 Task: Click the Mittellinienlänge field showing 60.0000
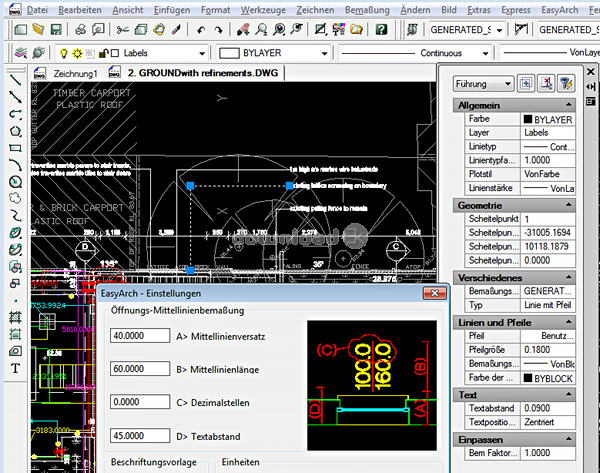140,369
